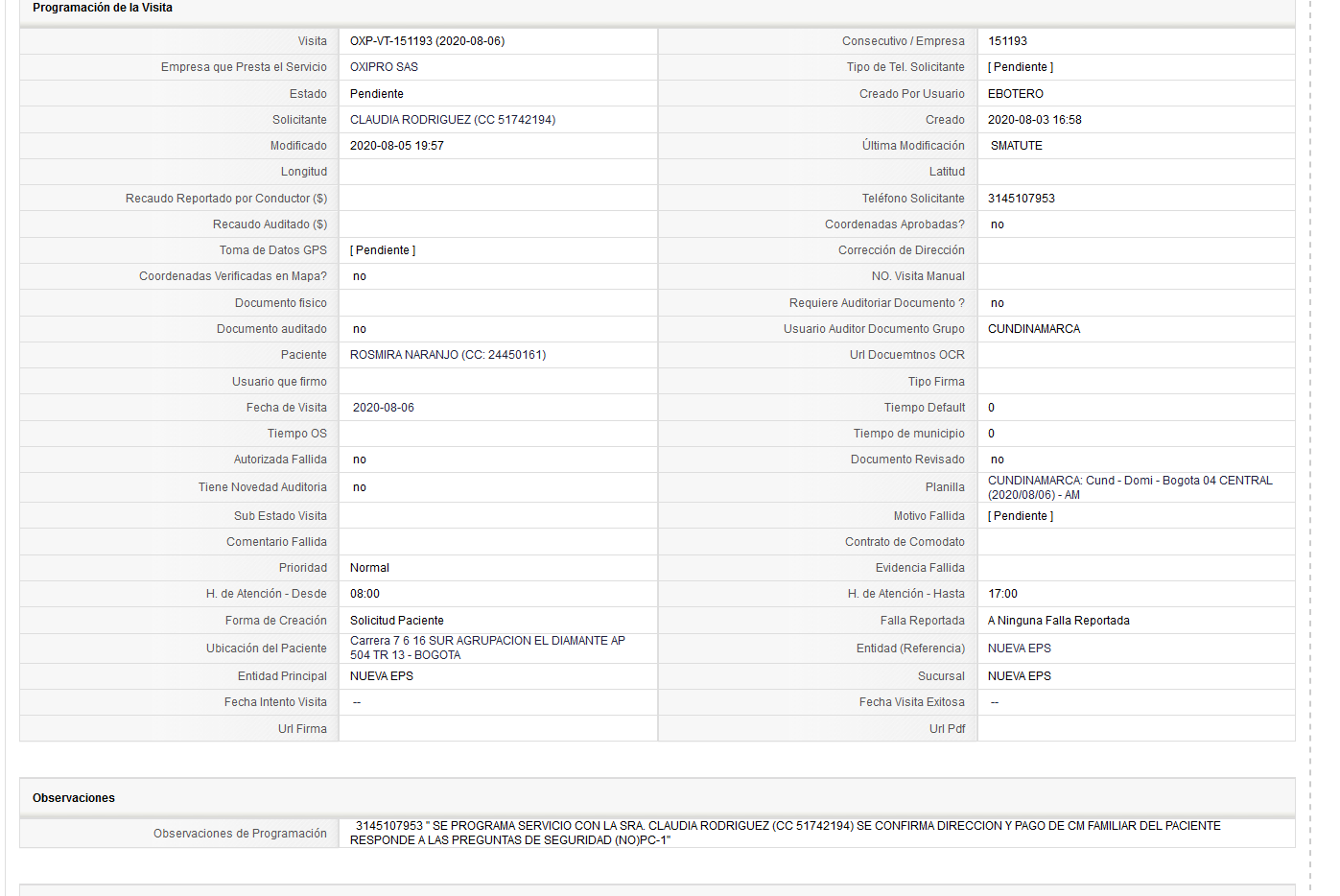Click the Tipo de Tel. Solicitante [Pendiente] value
The width and height of the screenshot is (1340, 896).
tap(1021, 67)
